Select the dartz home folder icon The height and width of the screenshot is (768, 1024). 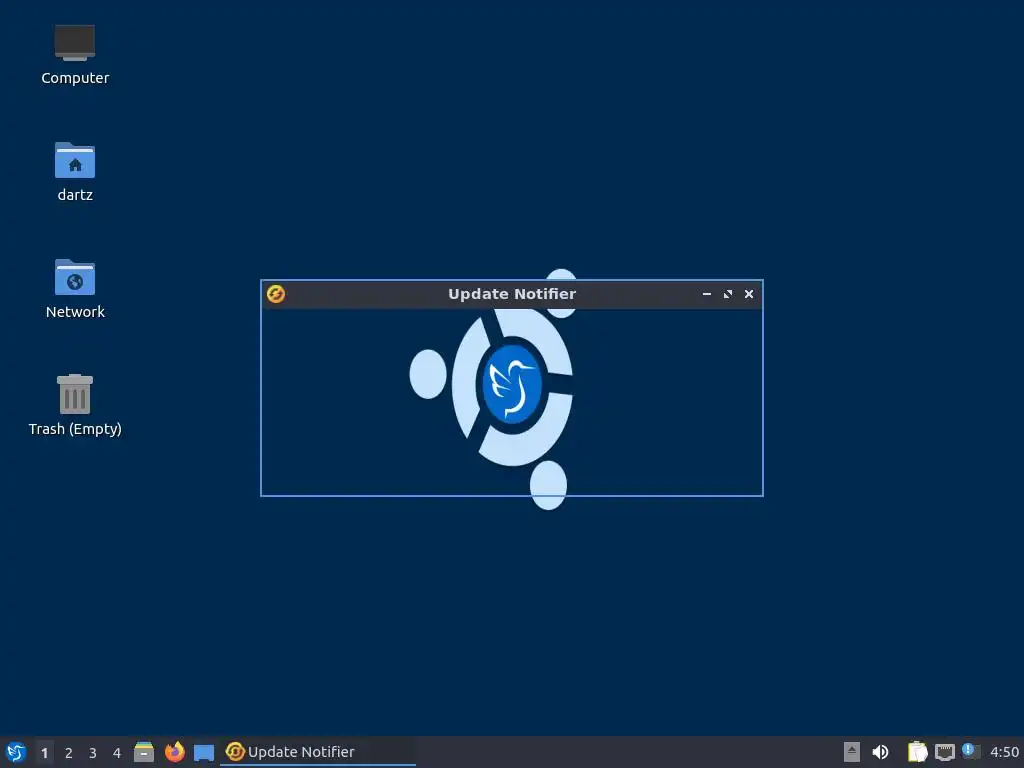pos(75,172)
